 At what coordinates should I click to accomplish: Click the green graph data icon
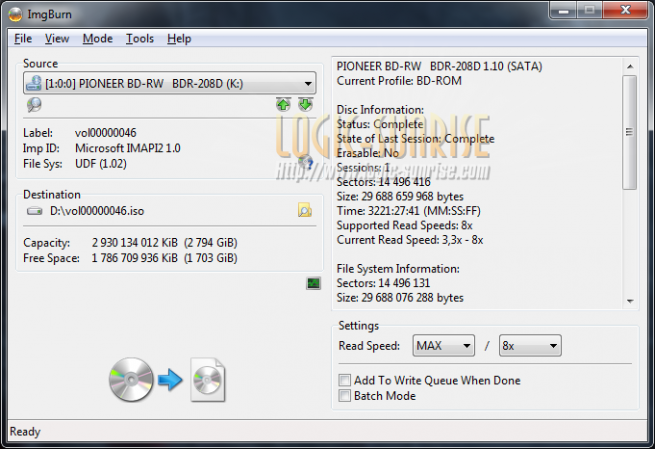click(313, 284)
